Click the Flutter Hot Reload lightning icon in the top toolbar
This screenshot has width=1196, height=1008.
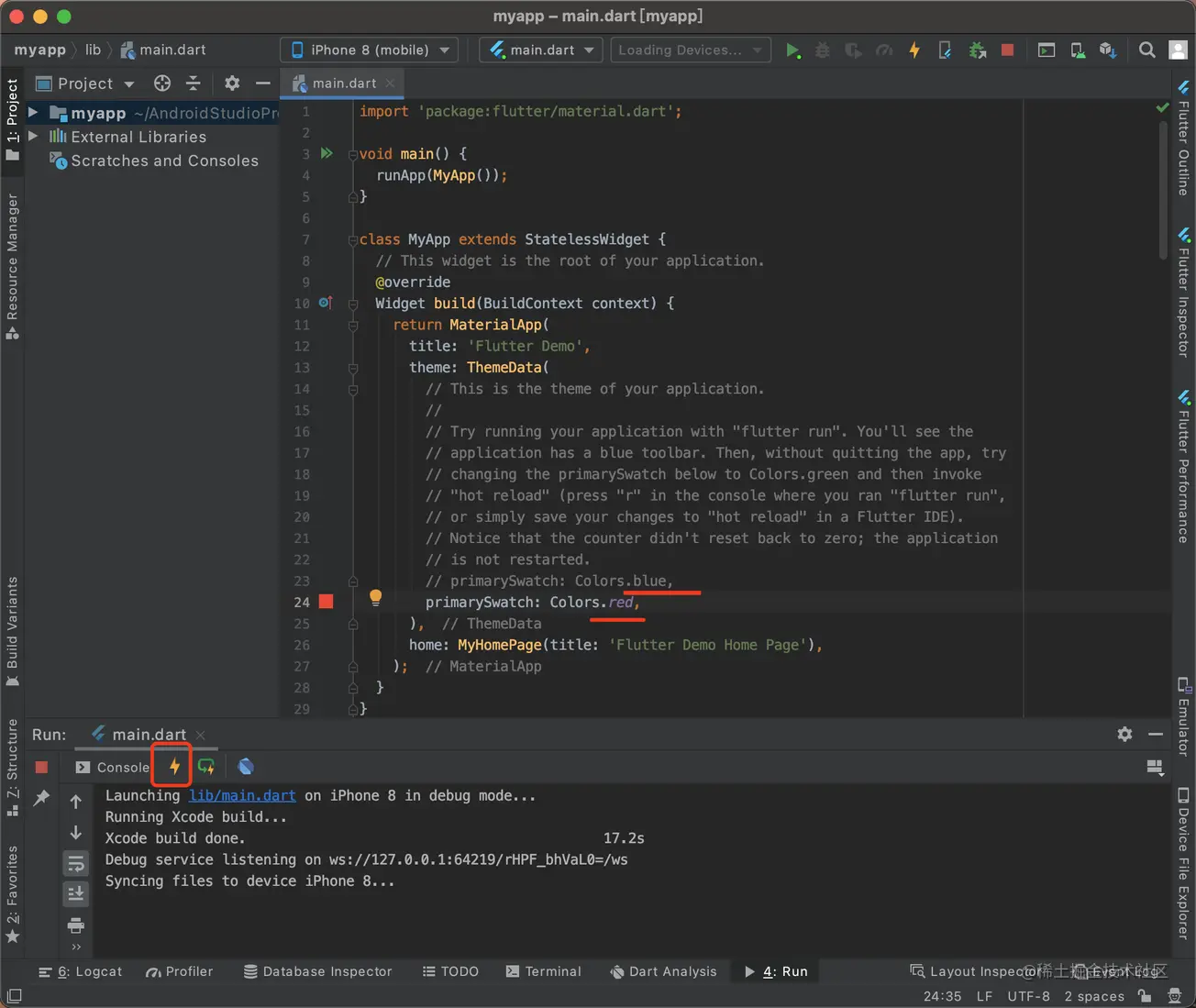914,50
